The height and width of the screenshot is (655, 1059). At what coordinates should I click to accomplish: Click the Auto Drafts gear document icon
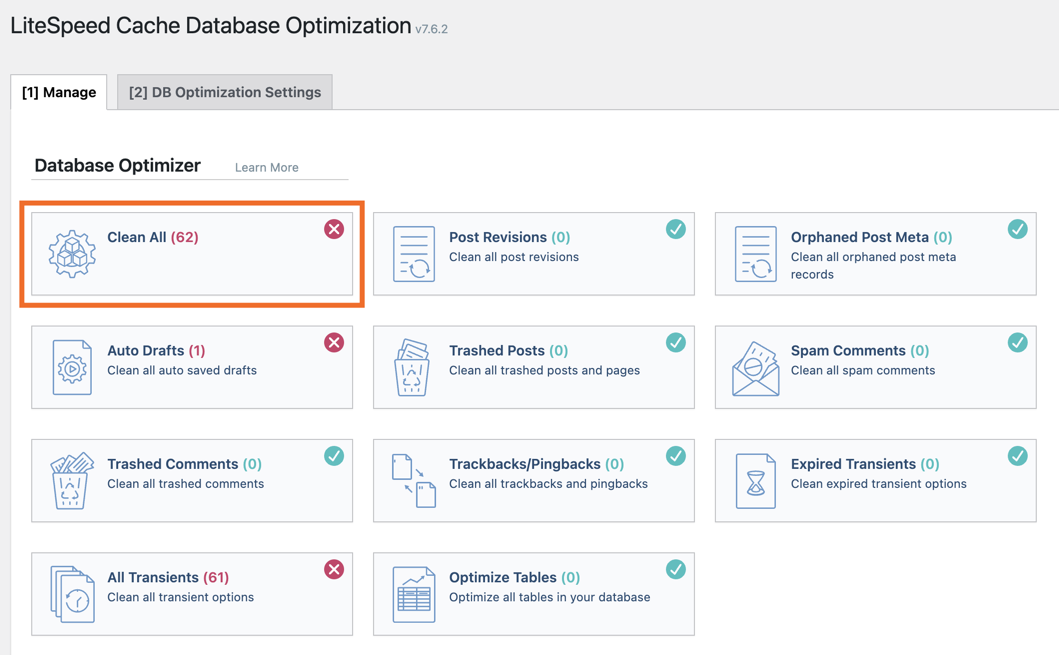click(72, 367)
